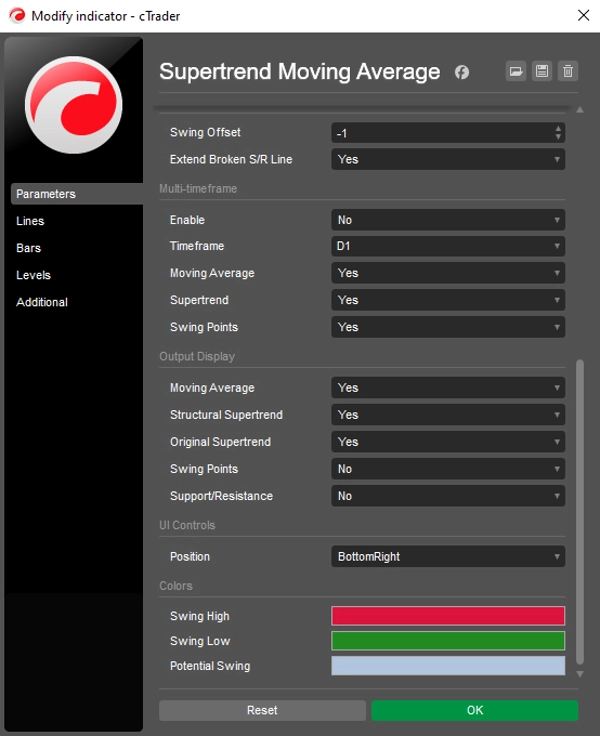Open the Position BottomRight dropdown
Image resolution: width=600 pixels, height=736 pixels.
pyautogui.click(x=448, y=557)
